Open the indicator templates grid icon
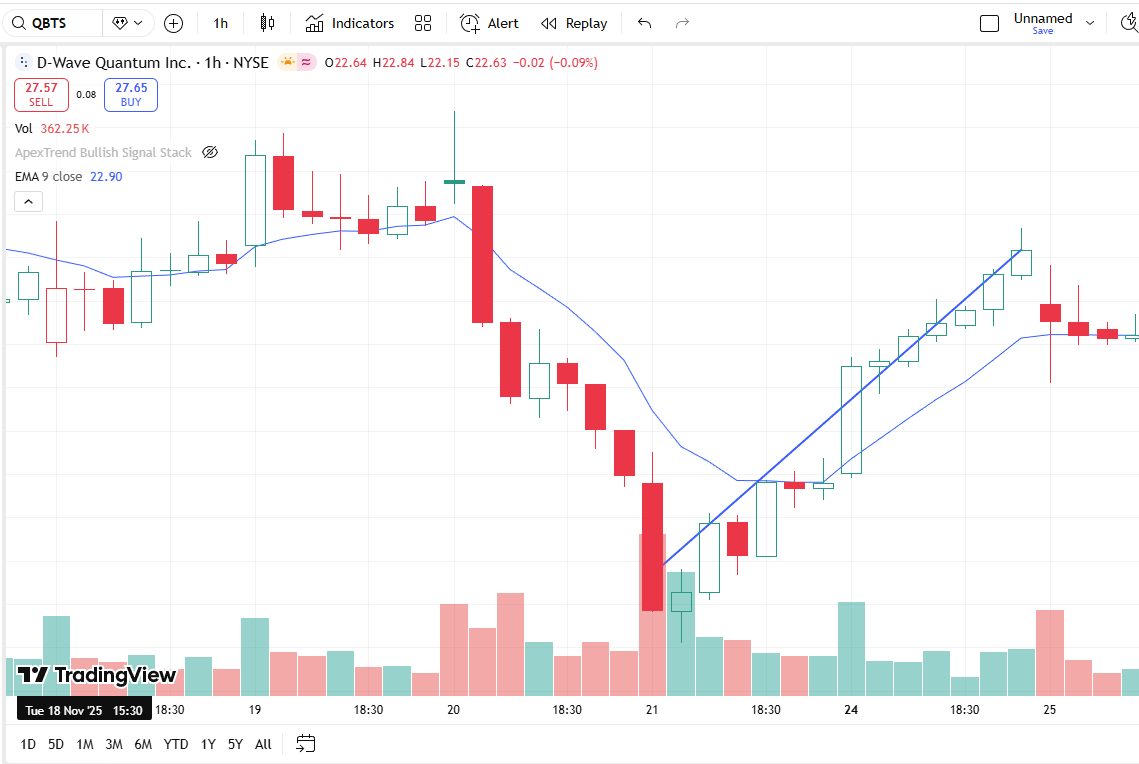1139x764 pixels. (423, 23)
